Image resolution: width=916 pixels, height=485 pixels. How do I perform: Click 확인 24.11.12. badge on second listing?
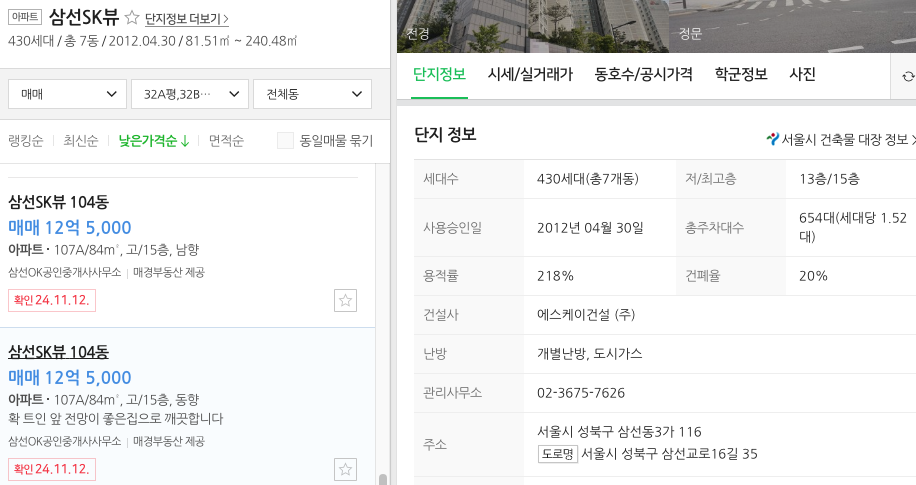pos(52,469)
